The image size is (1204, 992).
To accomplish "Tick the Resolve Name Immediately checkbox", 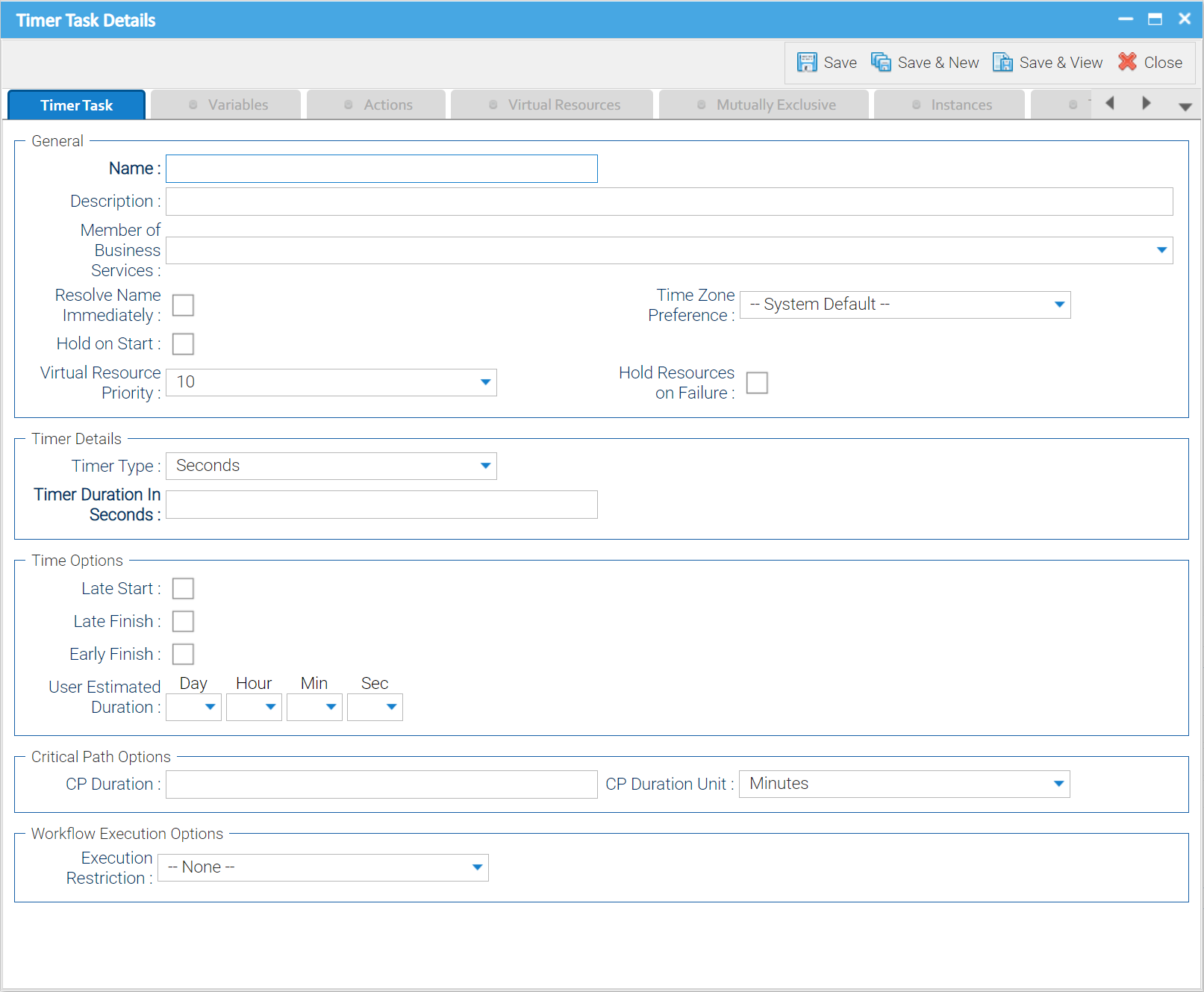I will (183, 305).
